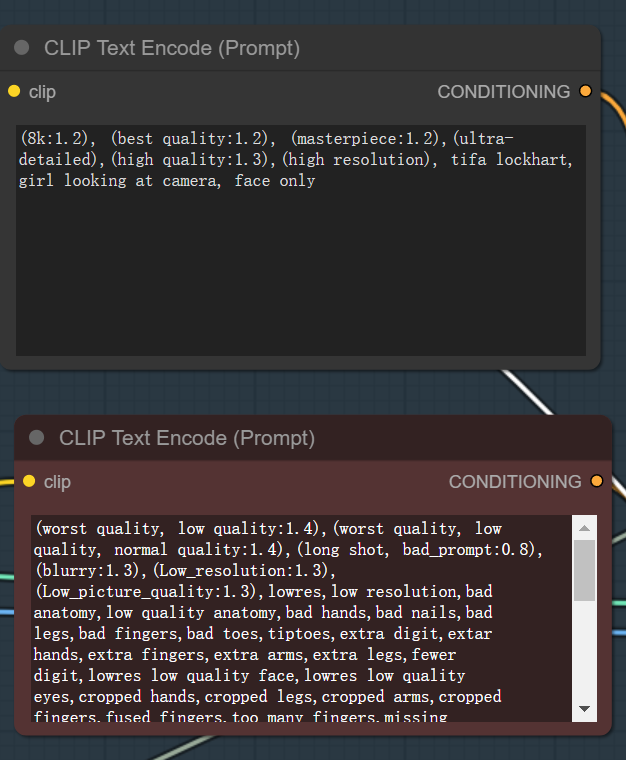626x760 pixels.
Task: Click the yellow clip input port on top node
Action: (14, 91)
